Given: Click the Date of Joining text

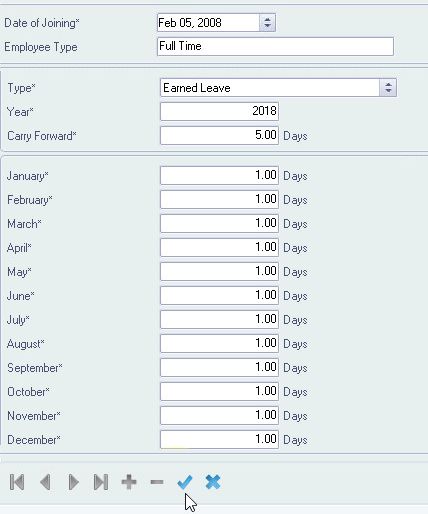Looking at the screenshot, I should 42,23.
